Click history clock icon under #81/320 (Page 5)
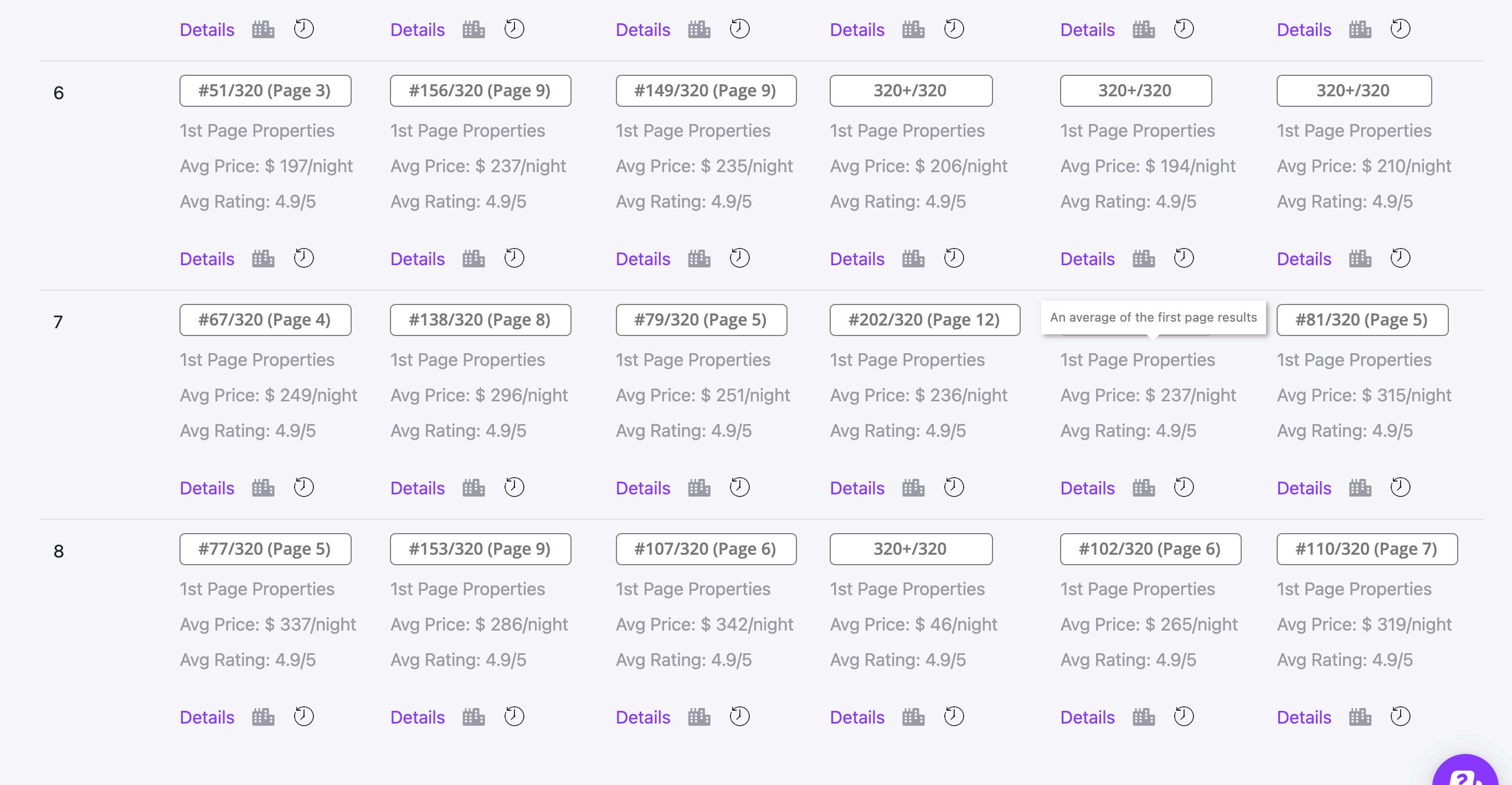 click(1400, 488)
